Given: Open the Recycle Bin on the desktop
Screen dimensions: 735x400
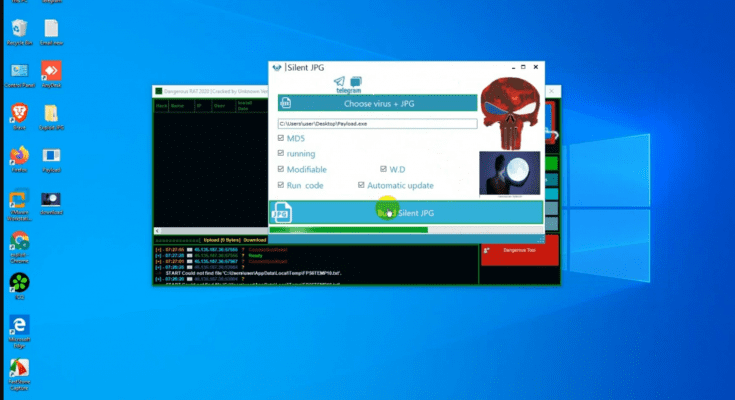Looking at the screenshot, I should [18, 32].
